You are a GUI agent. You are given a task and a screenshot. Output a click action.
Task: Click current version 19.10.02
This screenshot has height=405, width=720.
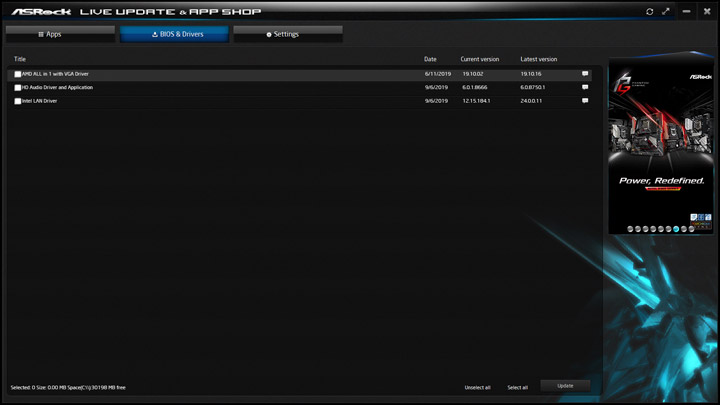pyautogui.click(x=472, y=74)
